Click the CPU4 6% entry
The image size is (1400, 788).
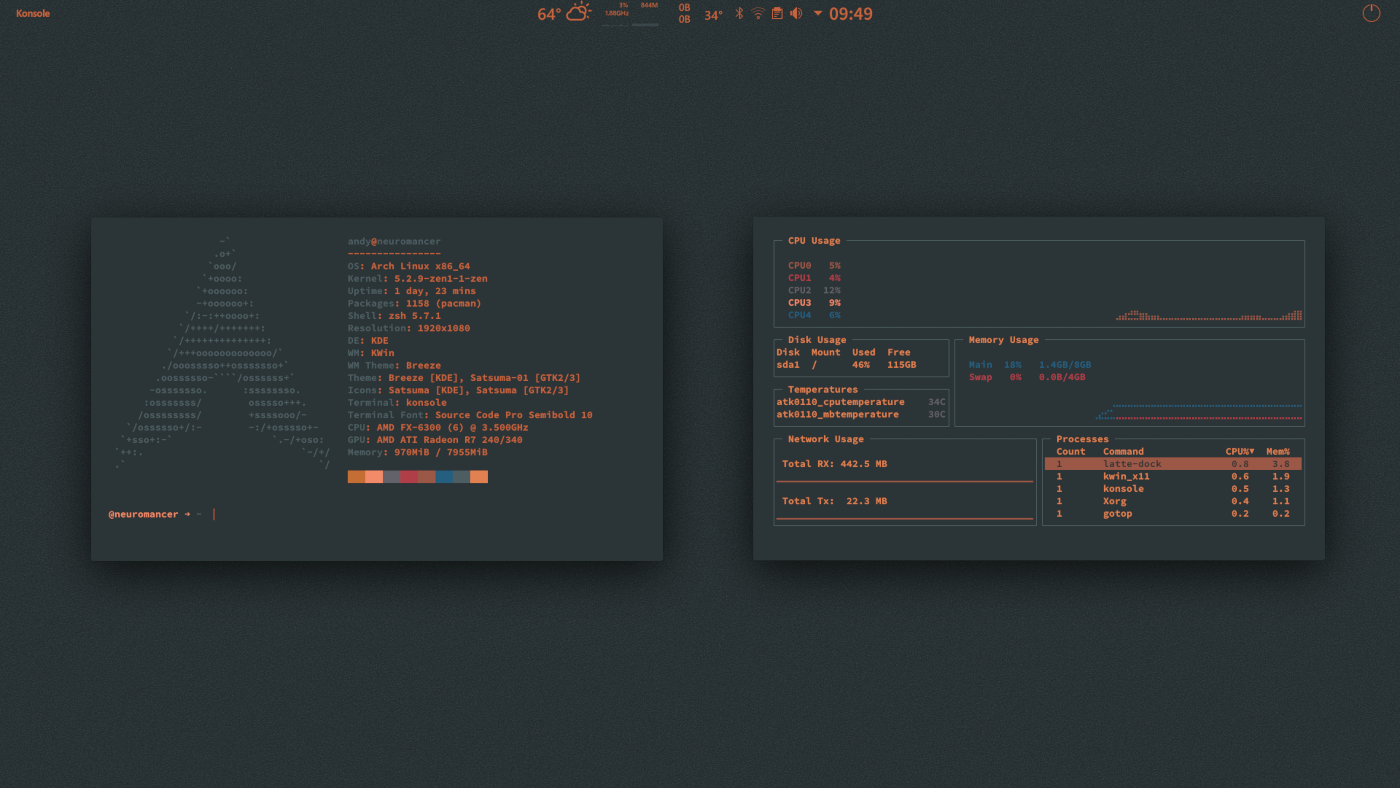[x=814, y=315]
